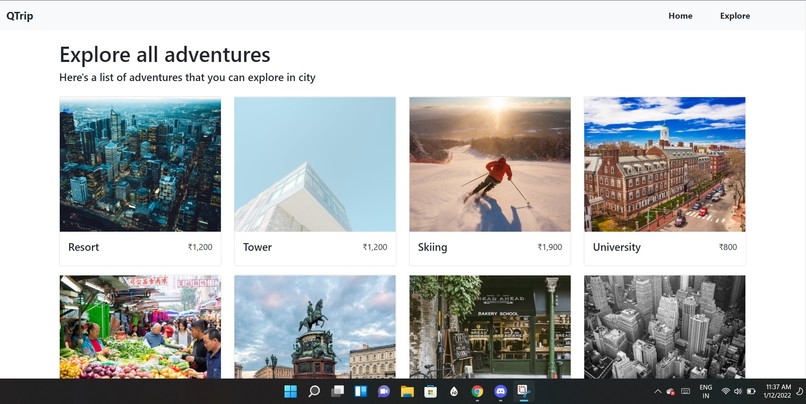Open Microsoft Store from taskbar
This screenshot has width=806, height=404.
[431, 392]
